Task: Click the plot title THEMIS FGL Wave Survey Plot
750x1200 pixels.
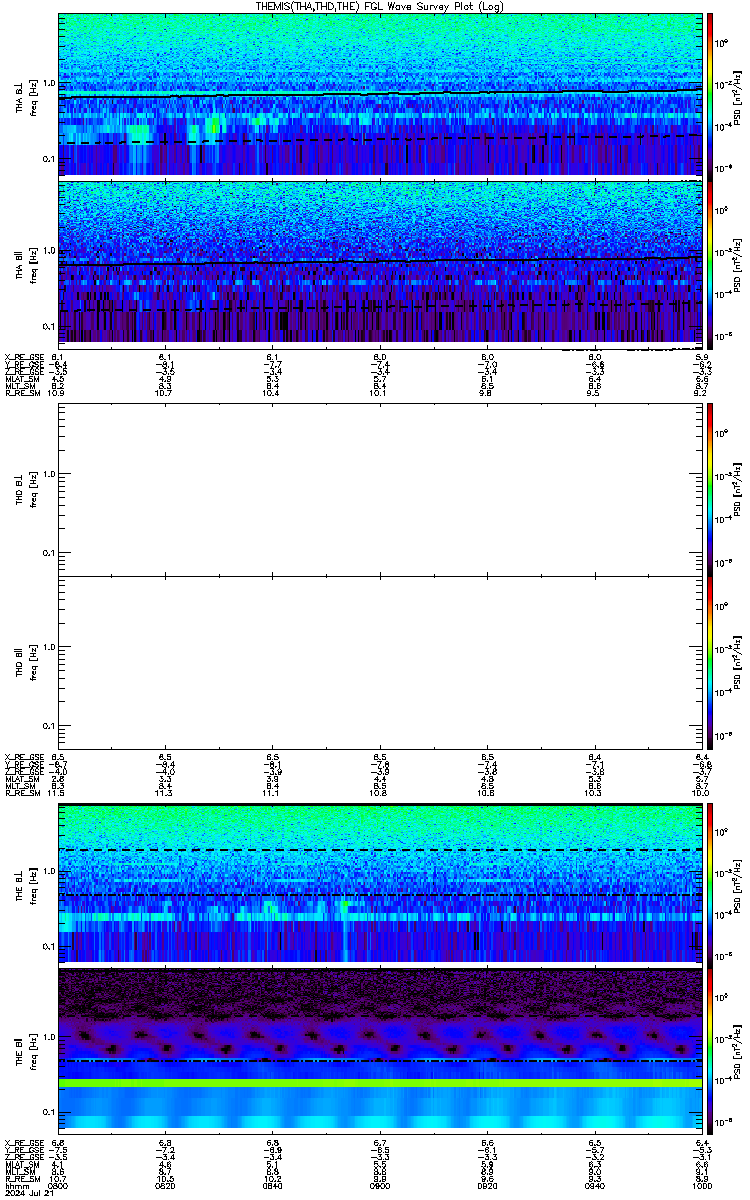Action: point(379,6)
